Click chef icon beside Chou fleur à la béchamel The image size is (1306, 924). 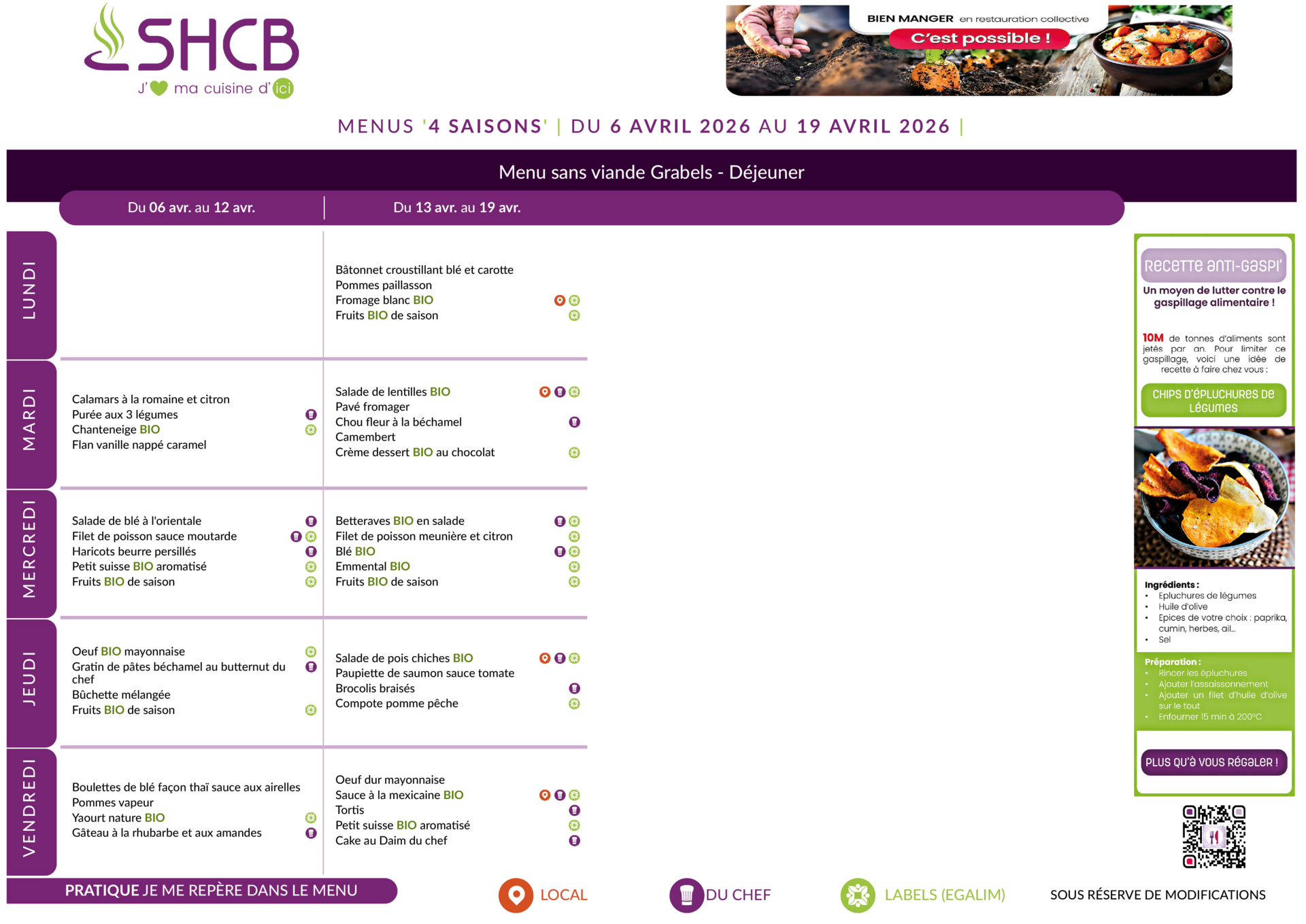(574, 422)
